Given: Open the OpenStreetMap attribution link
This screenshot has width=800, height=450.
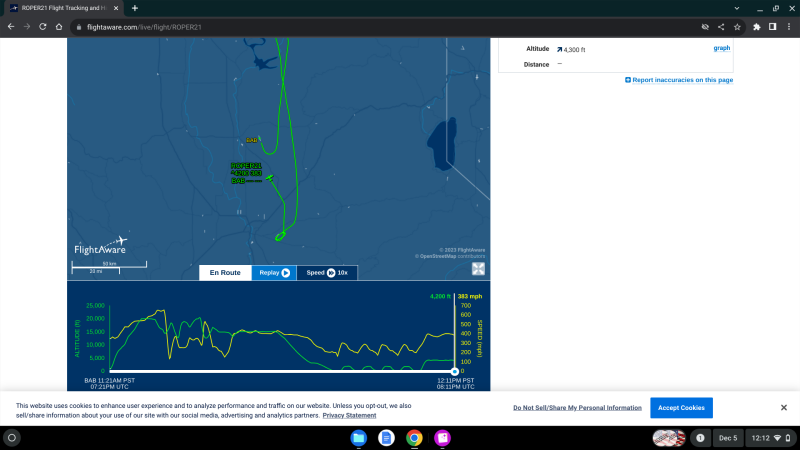Looking at the screenshot, I should [438, 256].
